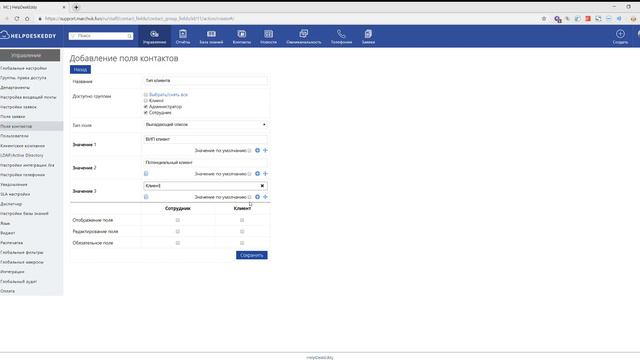This screenshot has width=640, height=360.
Task: Open Поля заявки in the sidebar
Action: (13, 117)
